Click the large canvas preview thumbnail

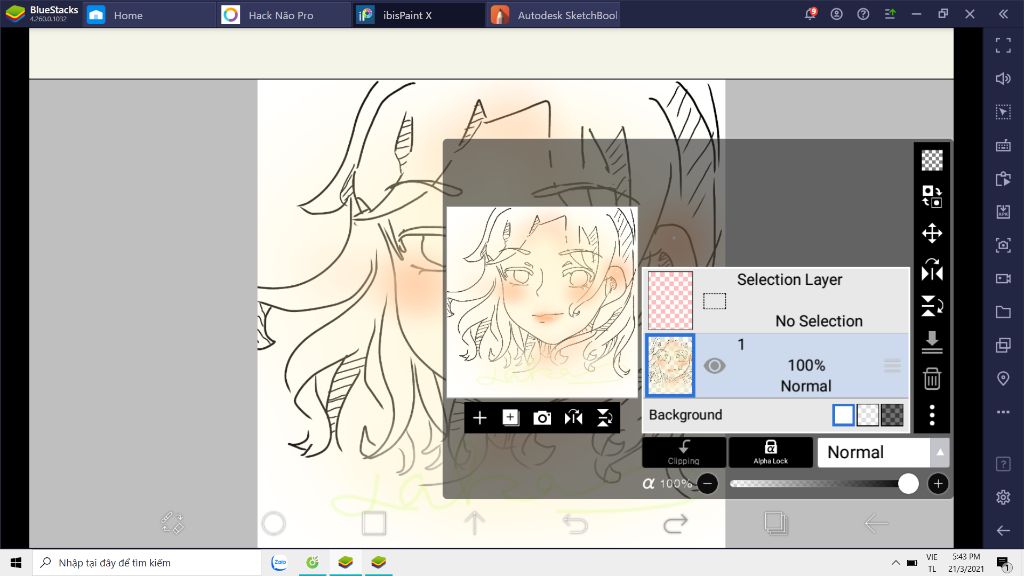pos(542,302)
